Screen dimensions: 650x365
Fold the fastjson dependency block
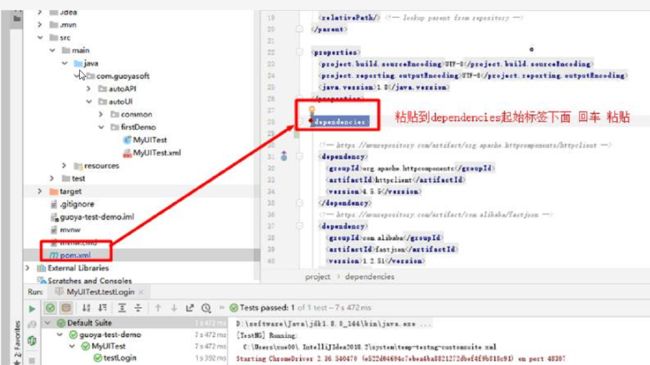tap(299, 226)
